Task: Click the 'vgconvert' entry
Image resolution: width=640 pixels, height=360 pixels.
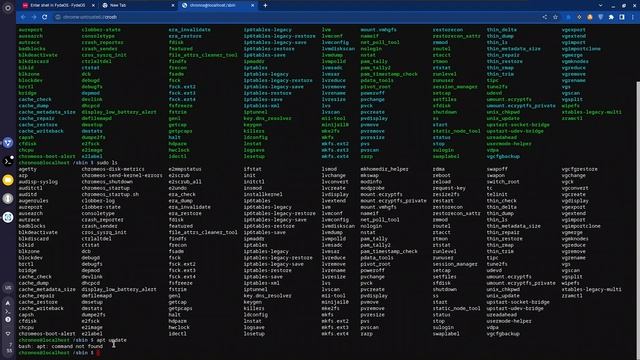Action: [575, 188]
